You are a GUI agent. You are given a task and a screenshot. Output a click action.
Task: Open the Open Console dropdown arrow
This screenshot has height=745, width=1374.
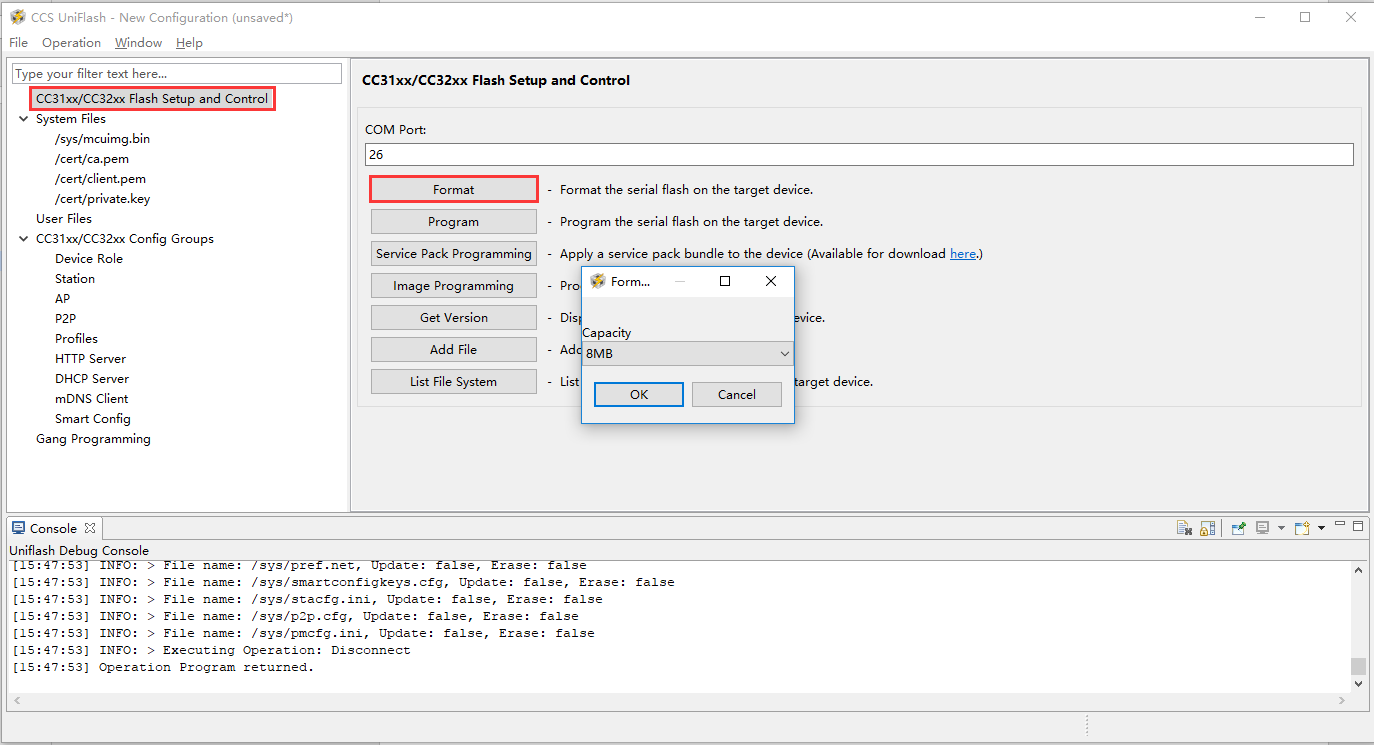(x=1321, y=528)
